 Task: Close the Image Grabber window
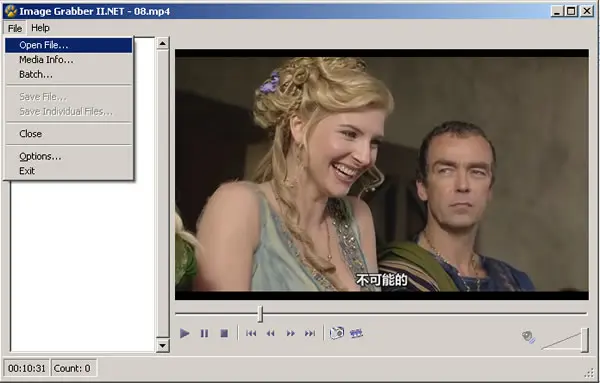pos(587,11)
